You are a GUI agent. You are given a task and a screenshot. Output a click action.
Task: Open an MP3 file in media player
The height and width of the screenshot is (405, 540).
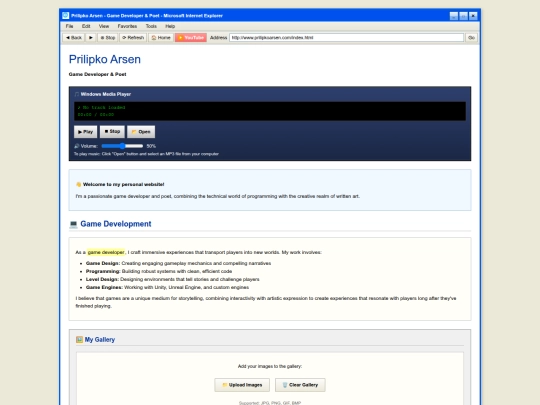point(141,132)
